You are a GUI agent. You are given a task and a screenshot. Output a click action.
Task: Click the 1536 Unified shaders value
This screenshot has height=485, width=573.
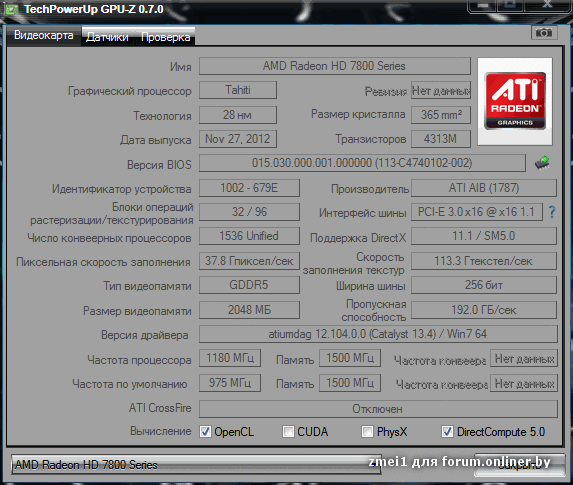coord(249,236)
